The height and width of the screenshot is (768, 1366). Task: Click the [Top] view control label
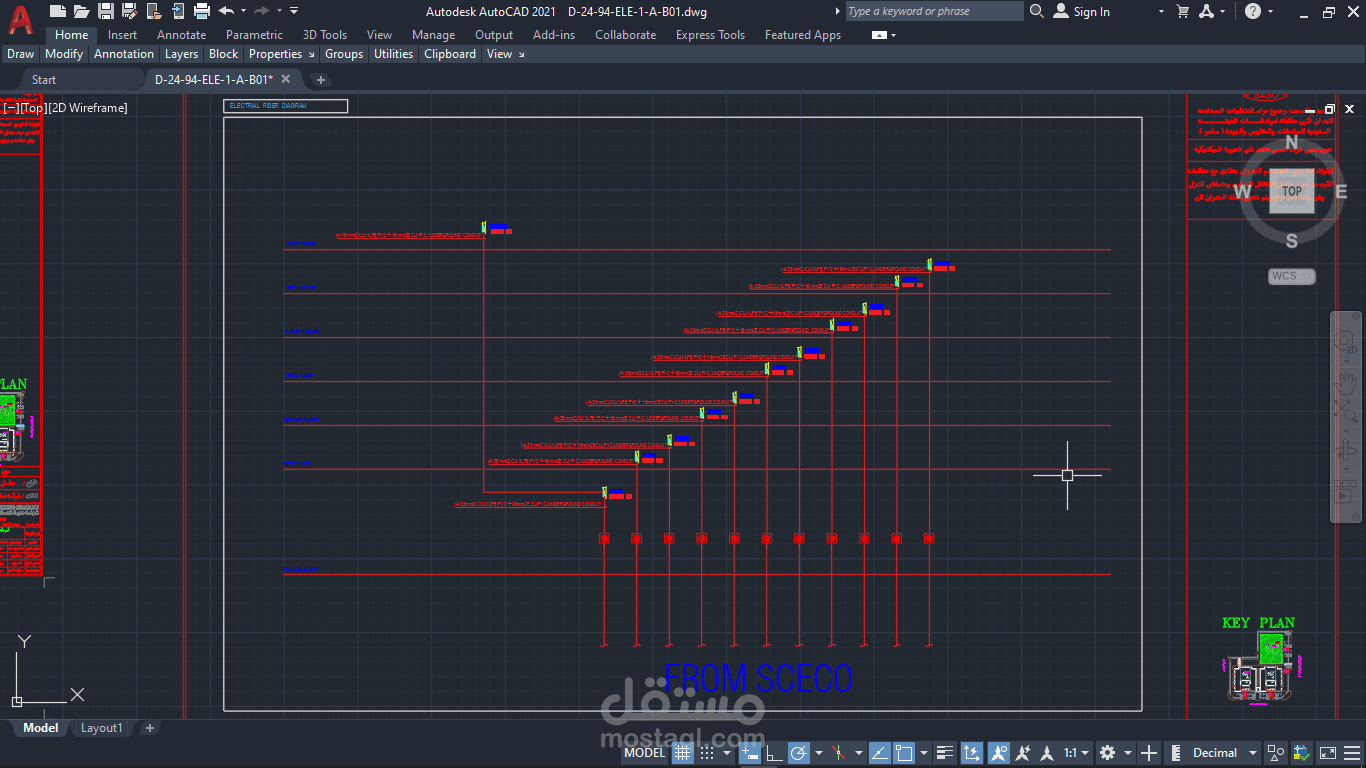[x=32, y=107]
